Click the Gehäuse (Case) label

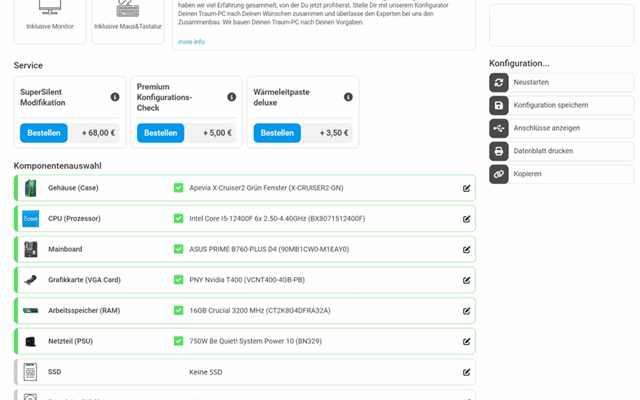pyautogui.click(x=73, y=188)
